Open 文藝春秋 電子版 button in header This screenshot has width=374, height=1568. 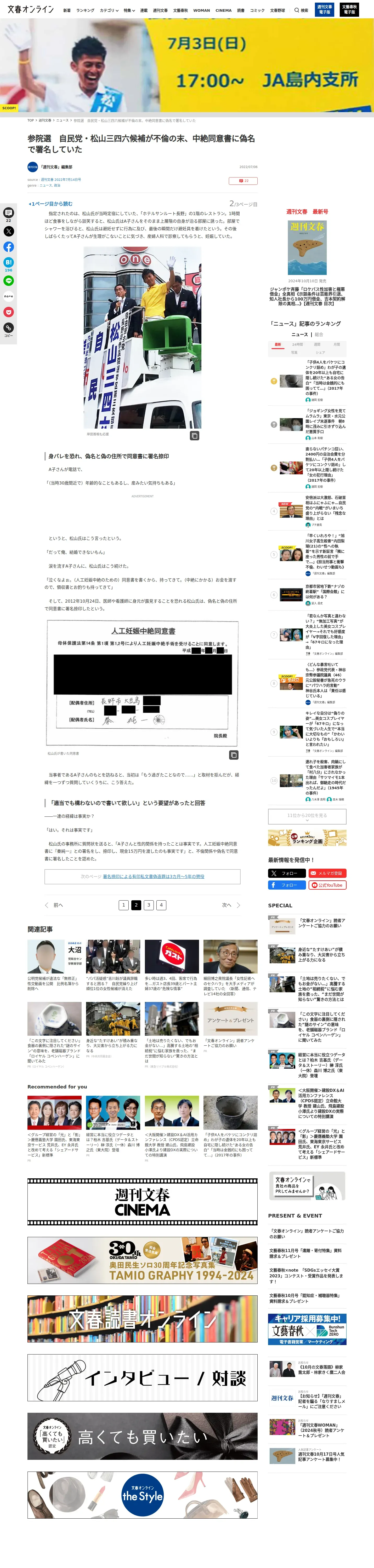350,10
